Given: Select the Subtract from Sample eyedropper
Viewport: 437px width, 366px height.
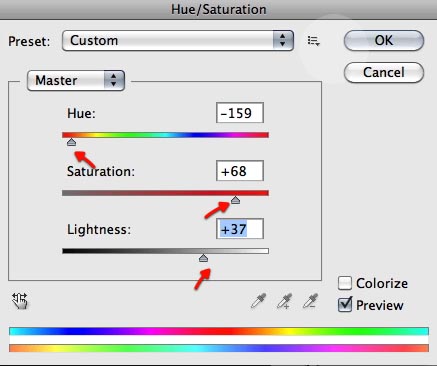Looking at the screenshot, I should click(310, 301).
